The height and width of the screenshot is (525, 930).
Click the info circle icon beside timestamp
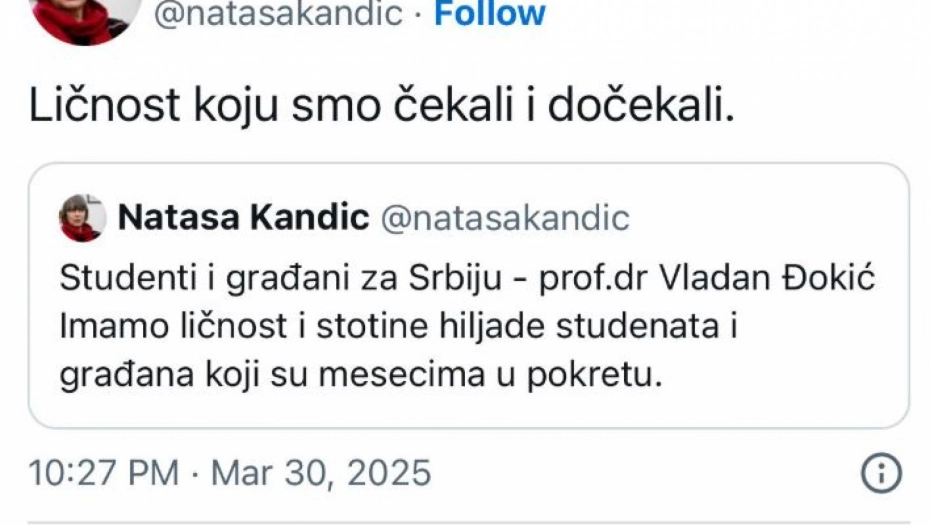point(881,472)
